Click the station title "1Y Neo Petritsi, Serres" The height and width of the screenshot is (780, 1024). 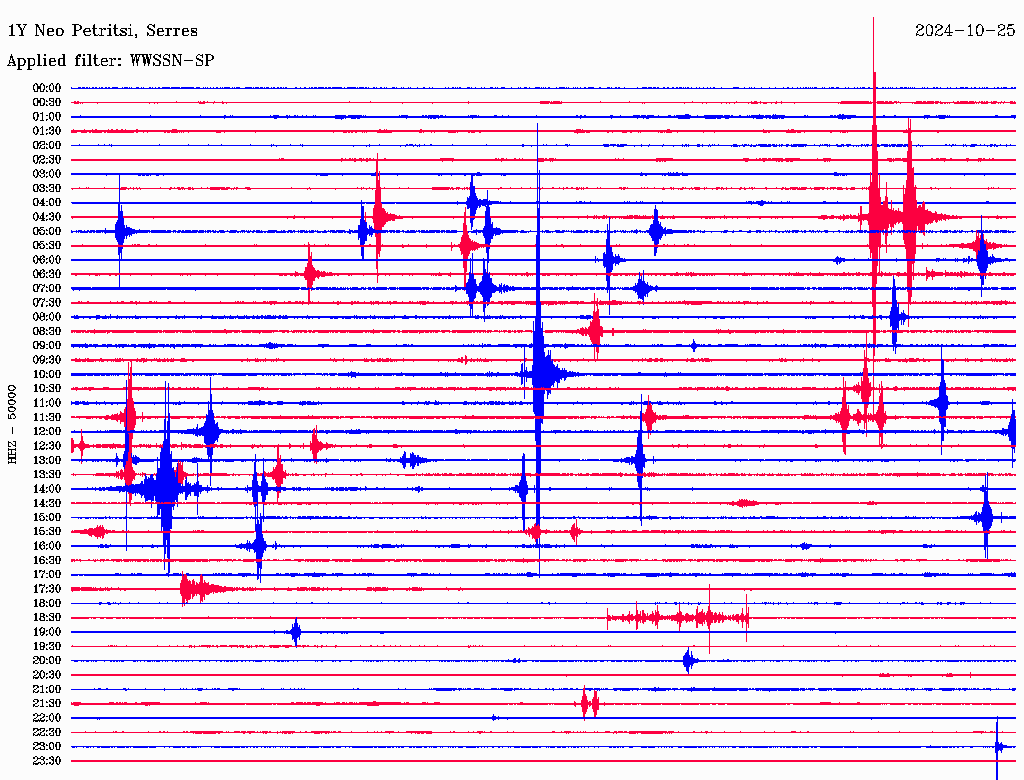[x=103, y=31]
